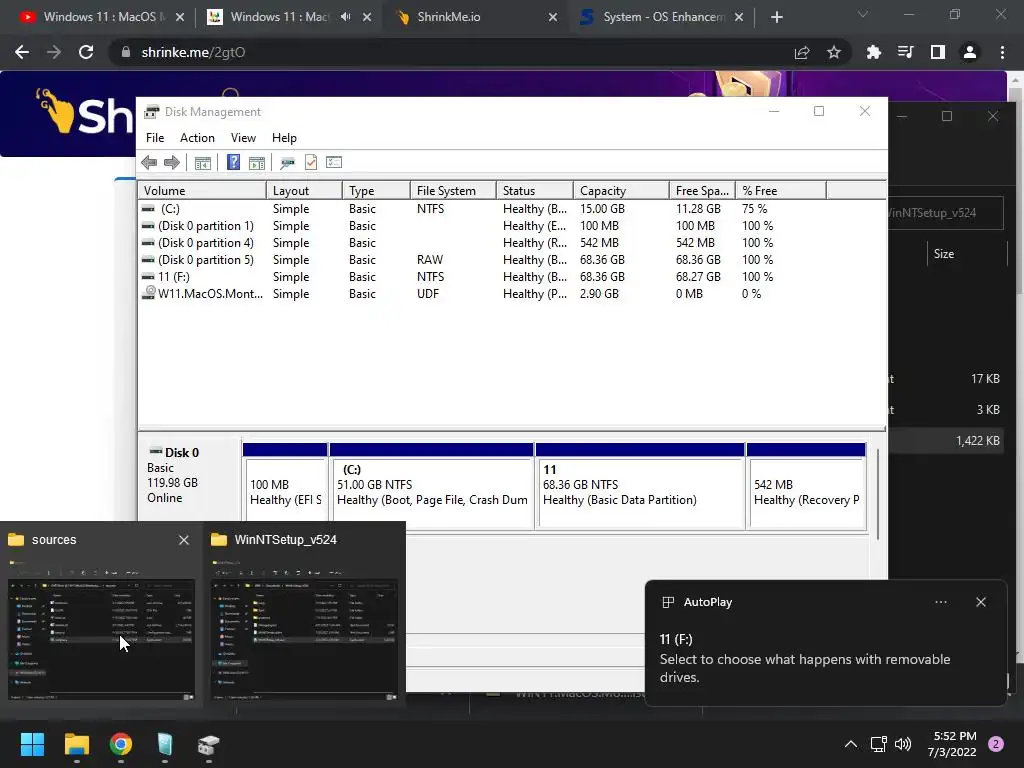Sort by the Capacity column header
Screen dimensions: 1024x768
(621, 191)
